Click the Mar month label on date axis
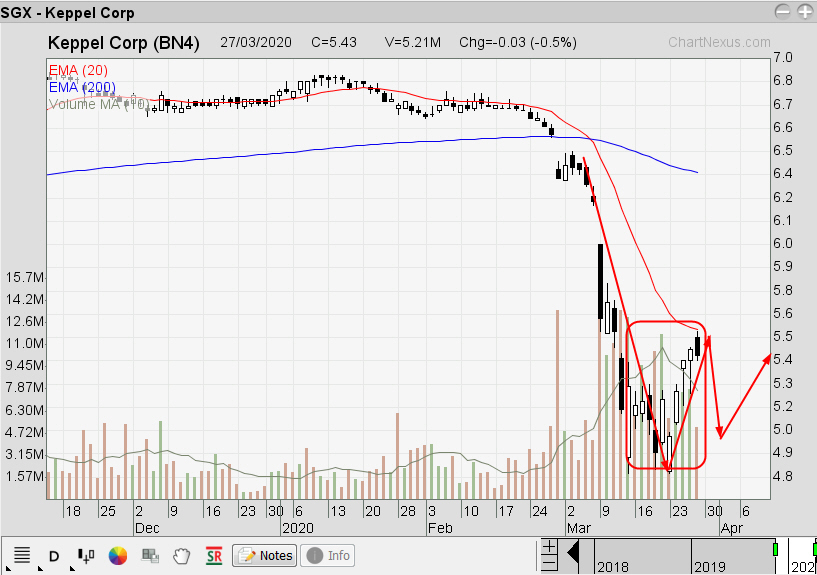 pyautogui.click(x=579, y=528)
